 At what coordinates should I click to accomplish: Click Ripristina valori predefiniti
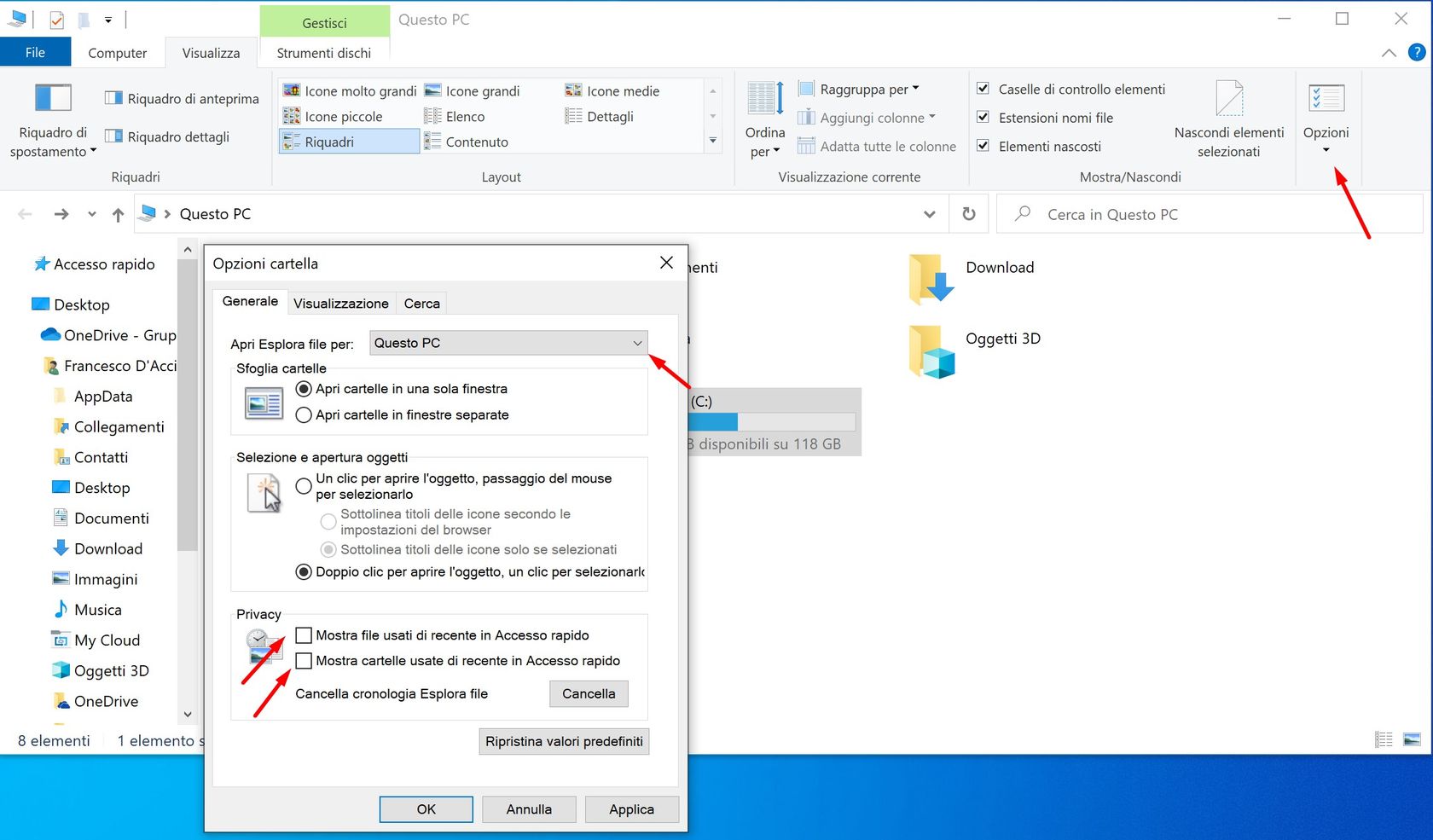point(563,741)
